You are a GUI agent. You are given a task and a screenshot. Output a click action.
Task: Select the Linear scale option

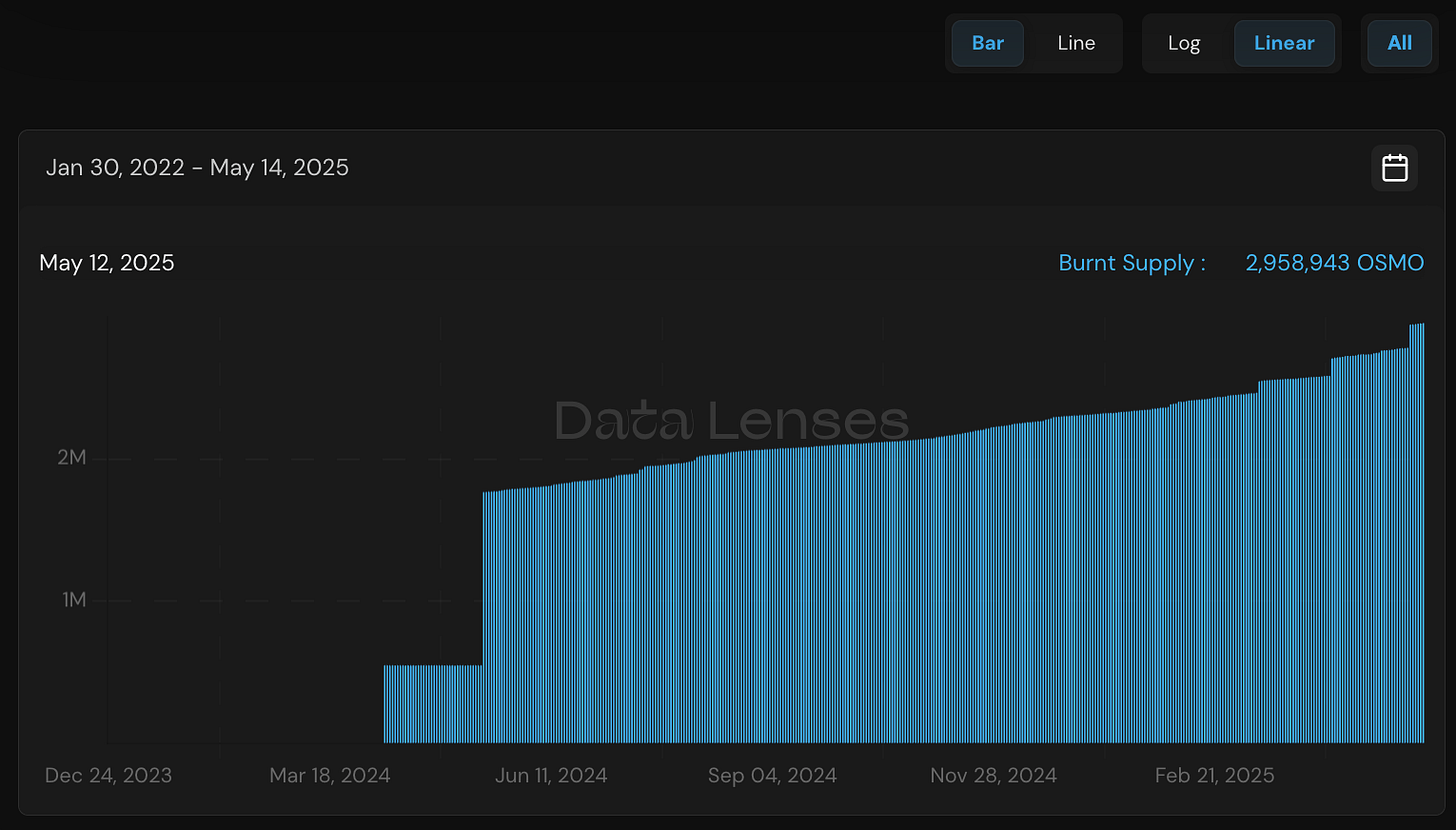1284,43
